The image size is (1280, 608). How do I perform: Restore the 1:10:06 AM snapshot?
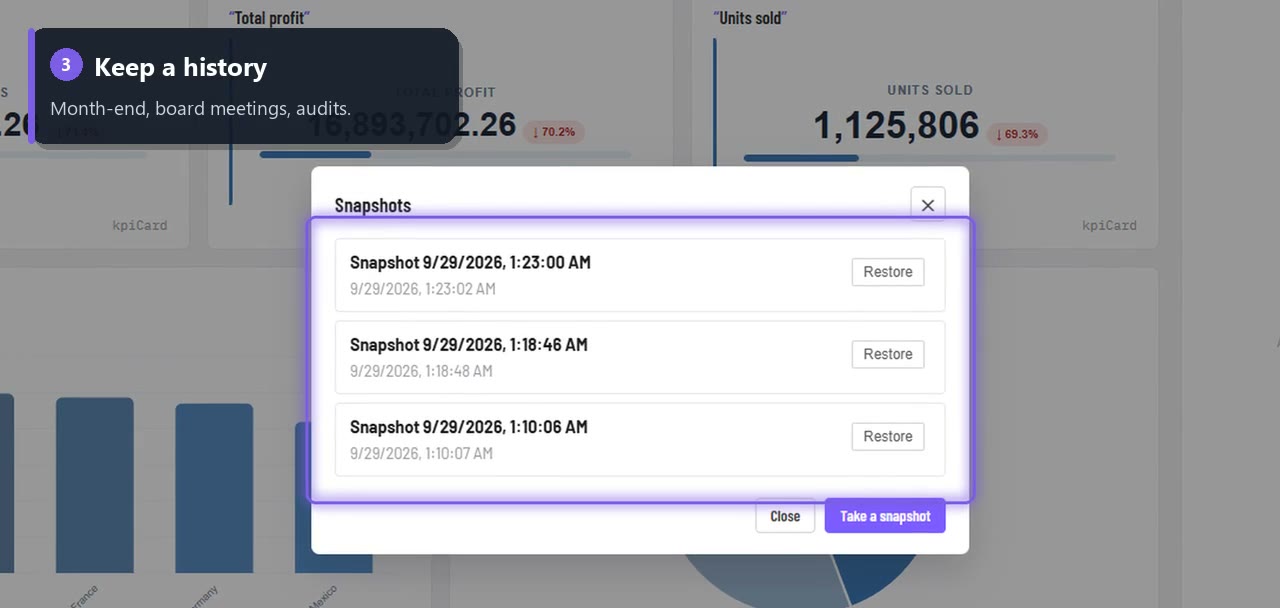click(x=888, y=436)
